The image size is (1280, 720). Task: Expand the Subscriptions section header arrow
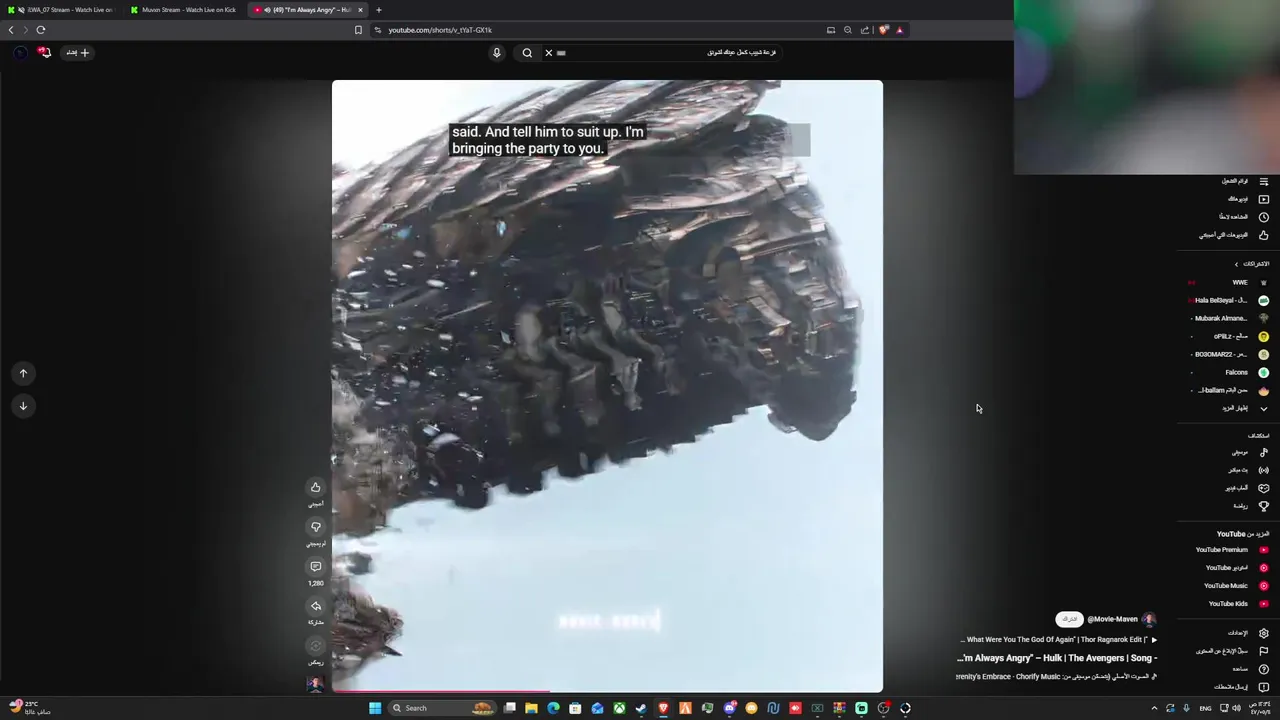coord(1236,264)
